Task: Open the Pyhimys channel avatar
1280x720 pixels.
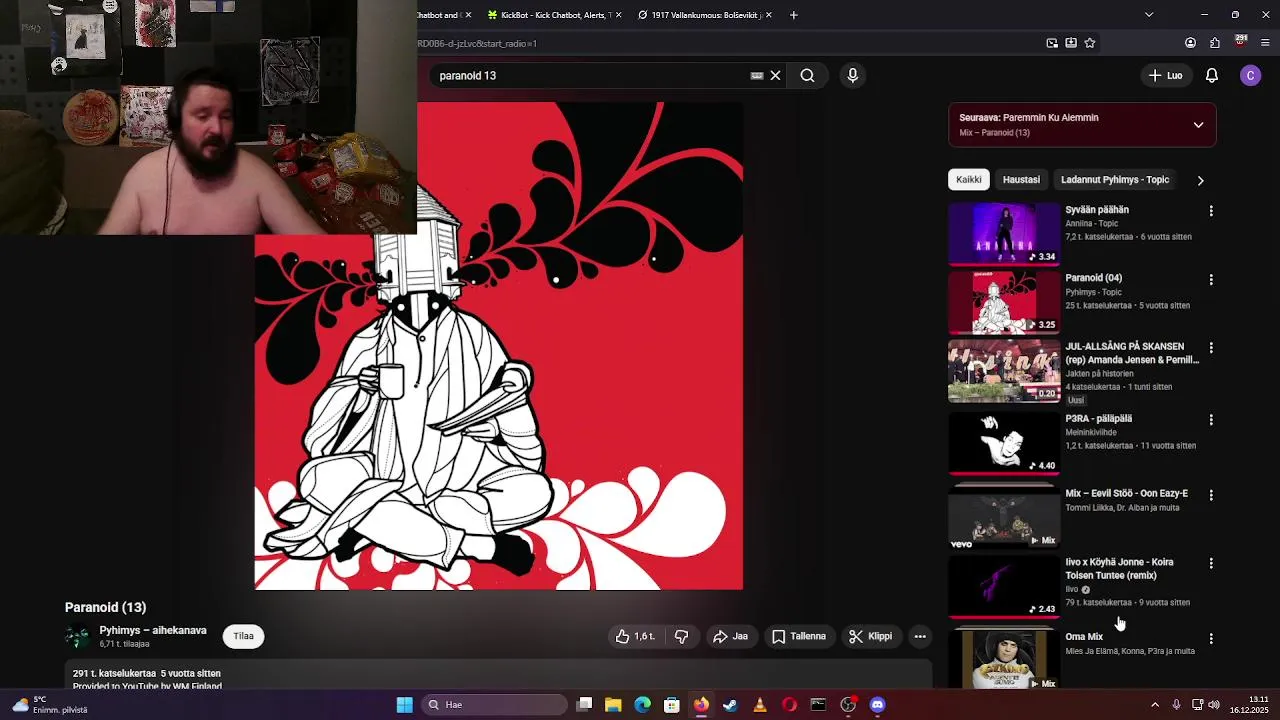Action: click(x=77, y=637)
